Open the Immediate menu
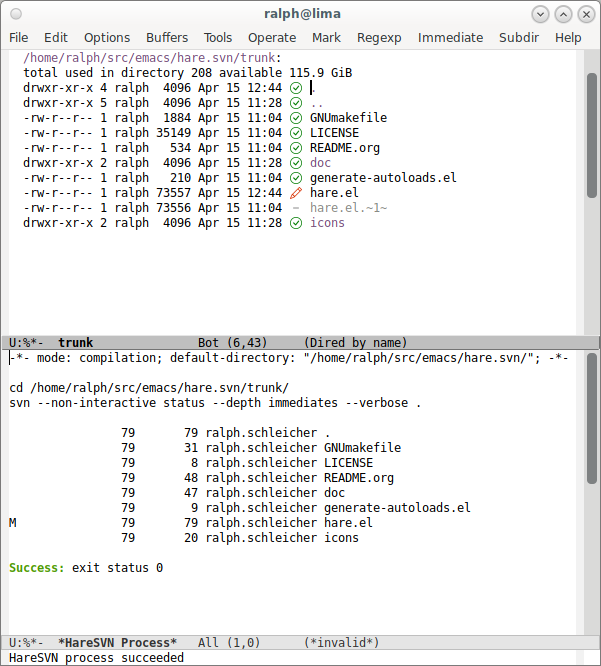This screenshot has width=601, height=666. click(450, 38)
